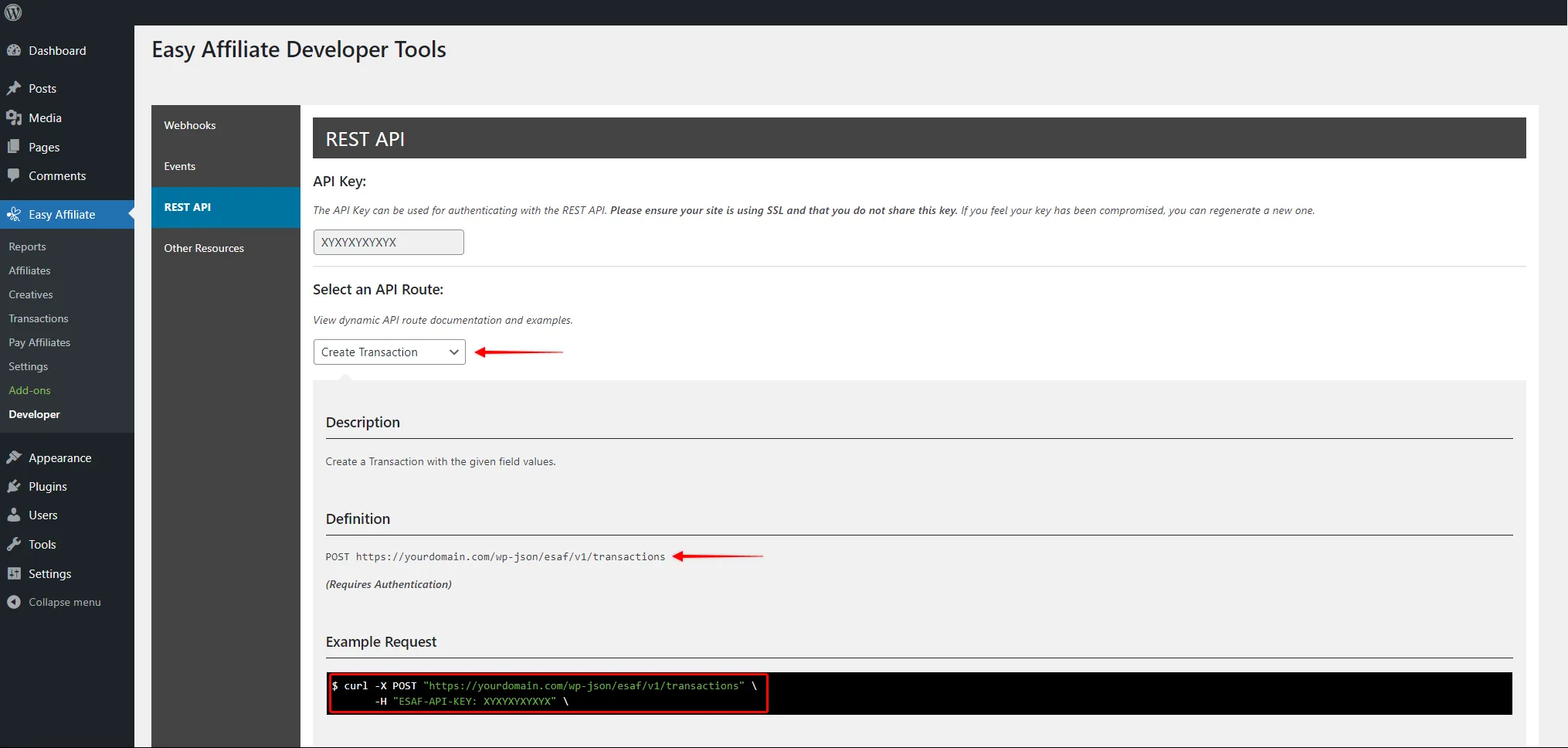Select the Developer submenu item
This screenshot has height=748, width=1568.
coord(34,414)
